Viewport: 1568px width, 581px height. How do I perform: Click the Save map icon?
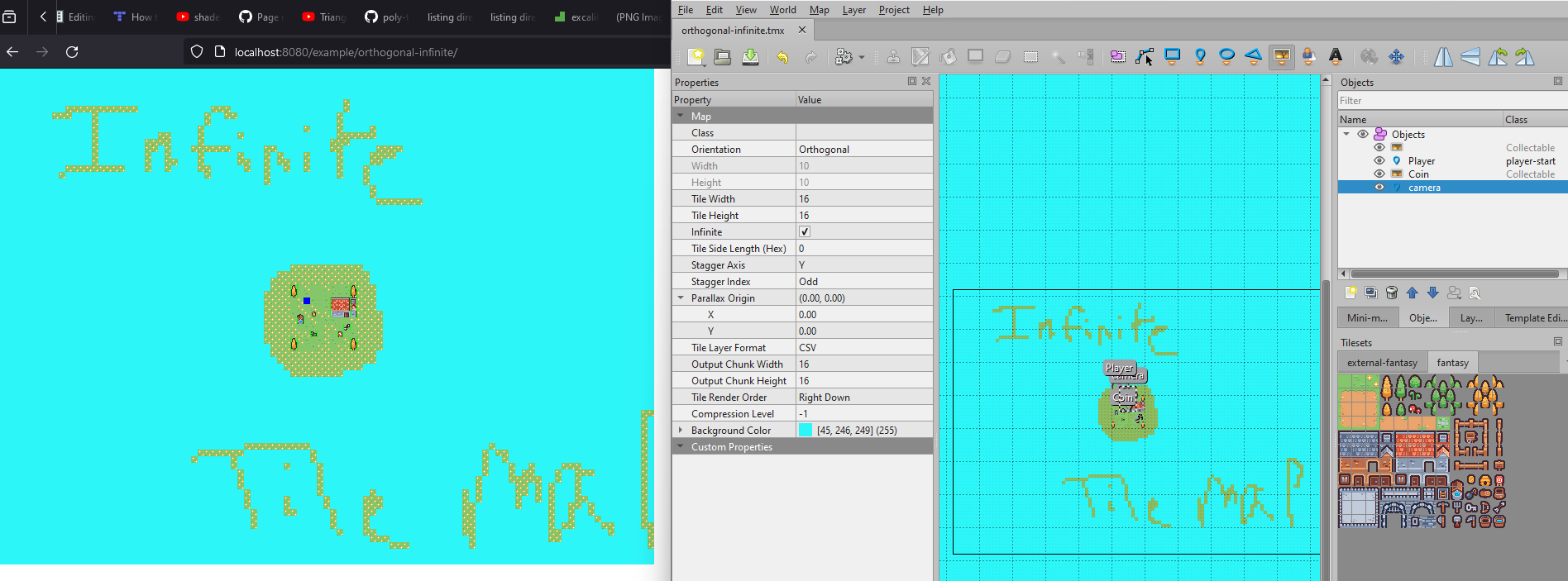(750, 56)
